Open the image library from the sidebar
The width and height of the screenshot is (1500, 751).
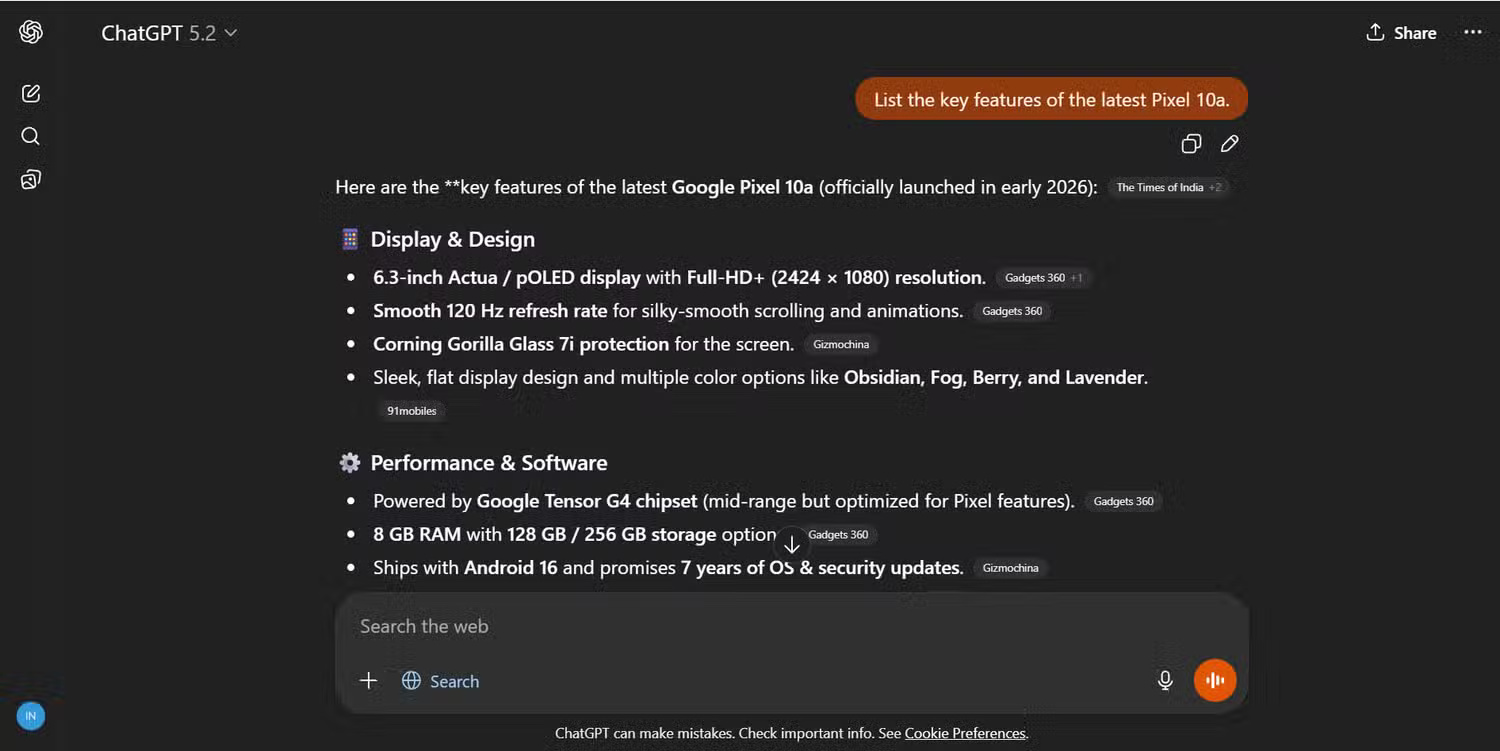coord(30,179)
